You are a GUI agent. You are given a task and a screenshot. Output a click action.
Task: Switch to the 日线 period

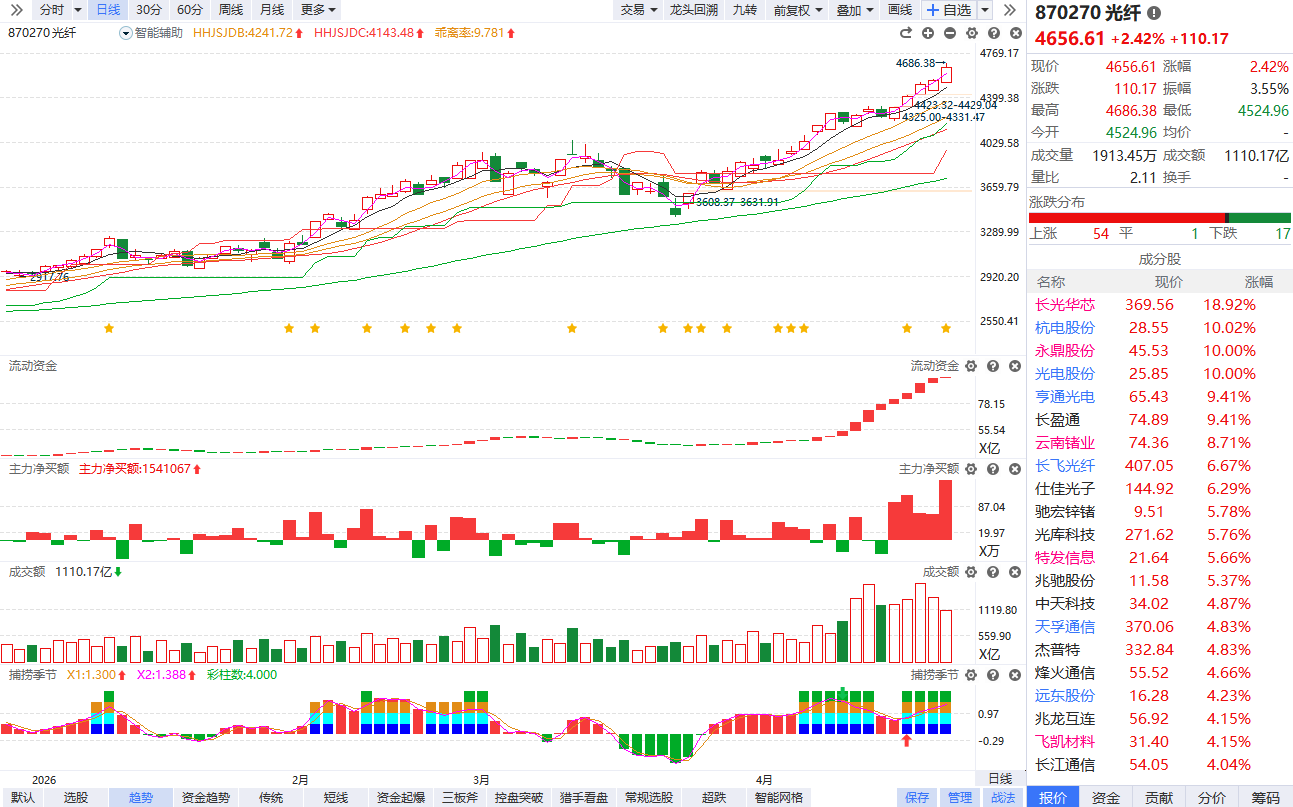pyautogui.click(x=107, y=10)
